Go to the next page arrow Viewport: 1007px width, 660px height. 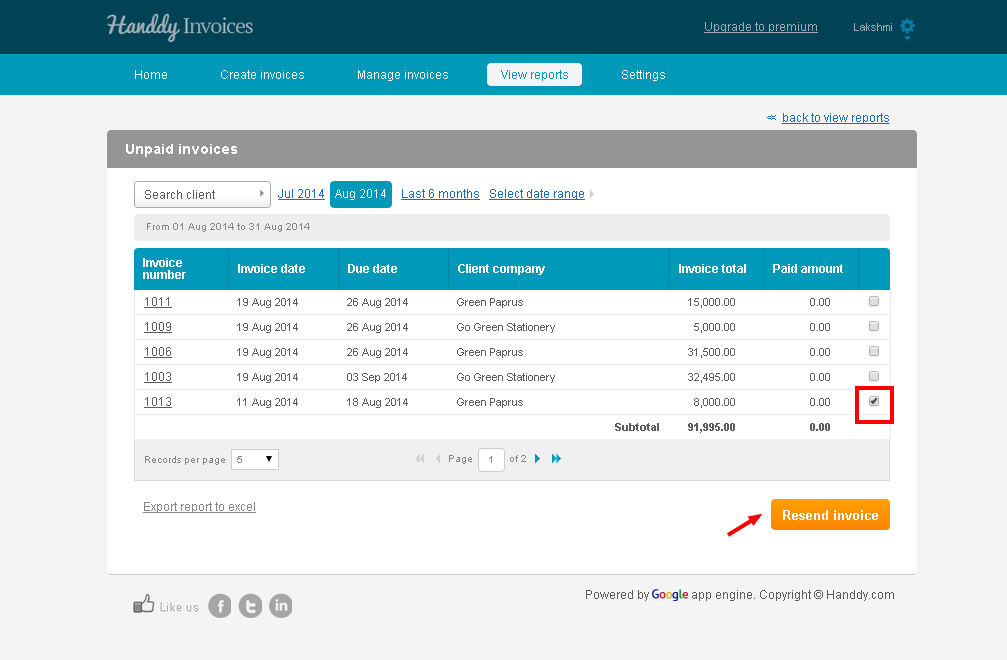(538, 458)
